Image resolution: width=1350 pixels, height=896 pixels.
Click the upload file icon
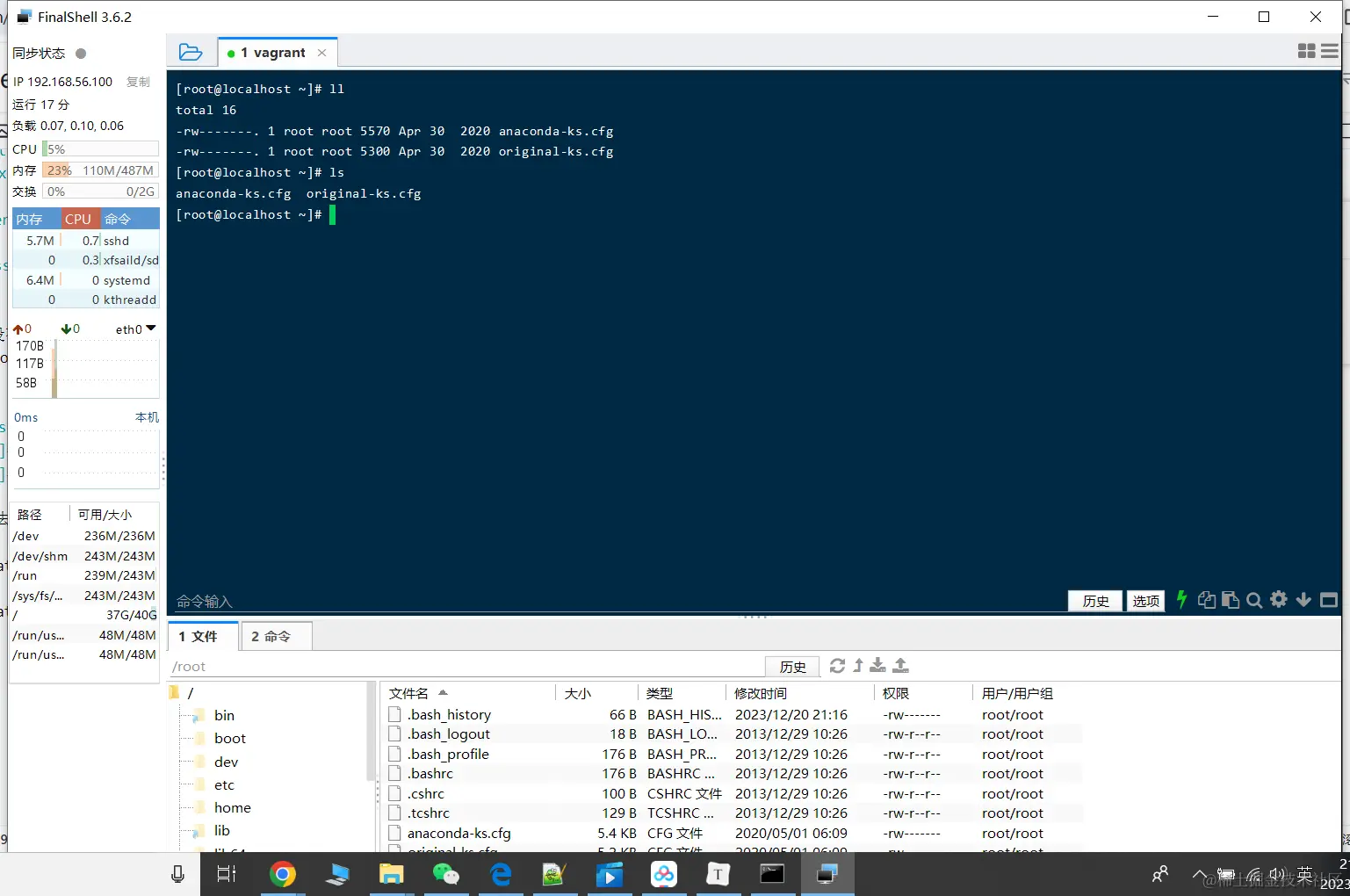click(x=900, y=666)
